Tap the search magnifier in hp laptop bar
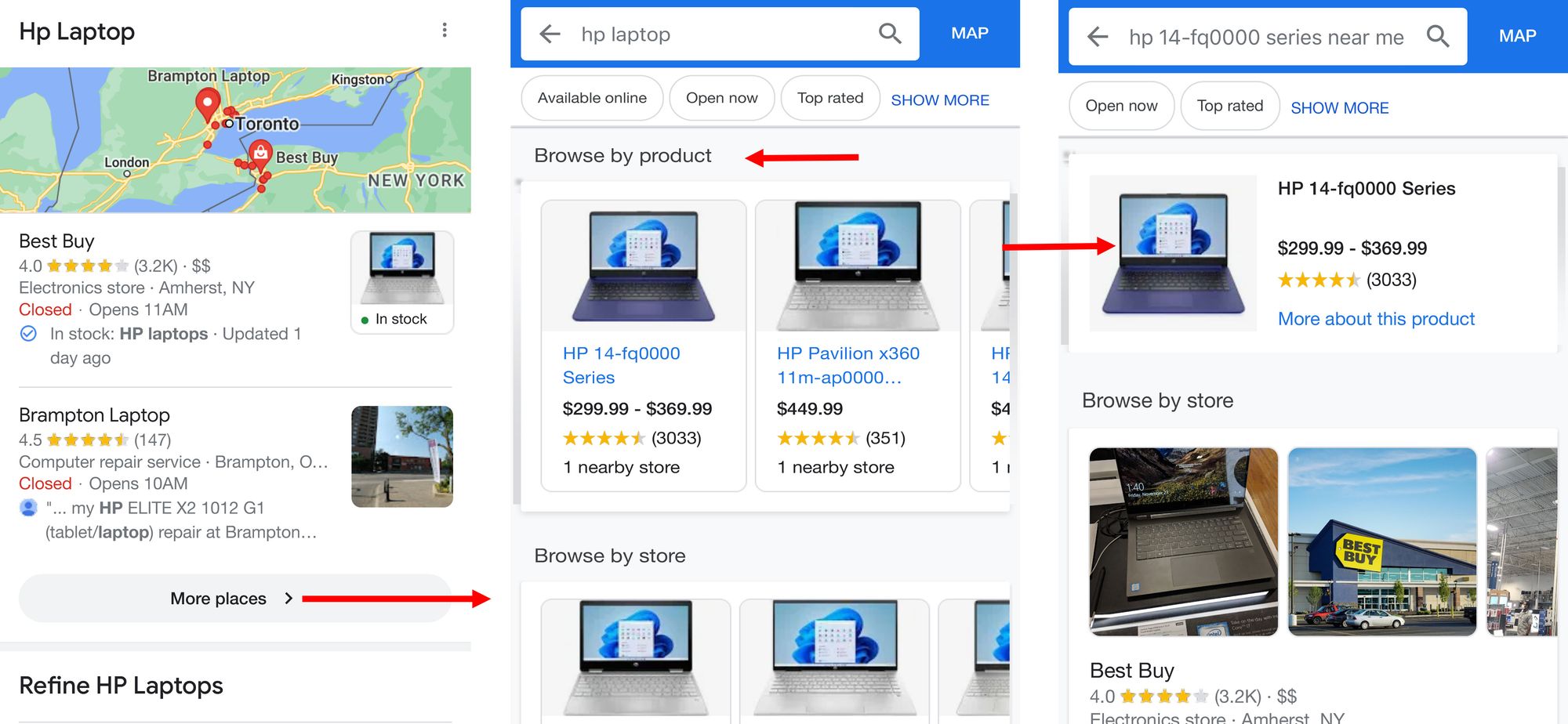Viewport: 1568px width, 724px height. pos(890,34)
